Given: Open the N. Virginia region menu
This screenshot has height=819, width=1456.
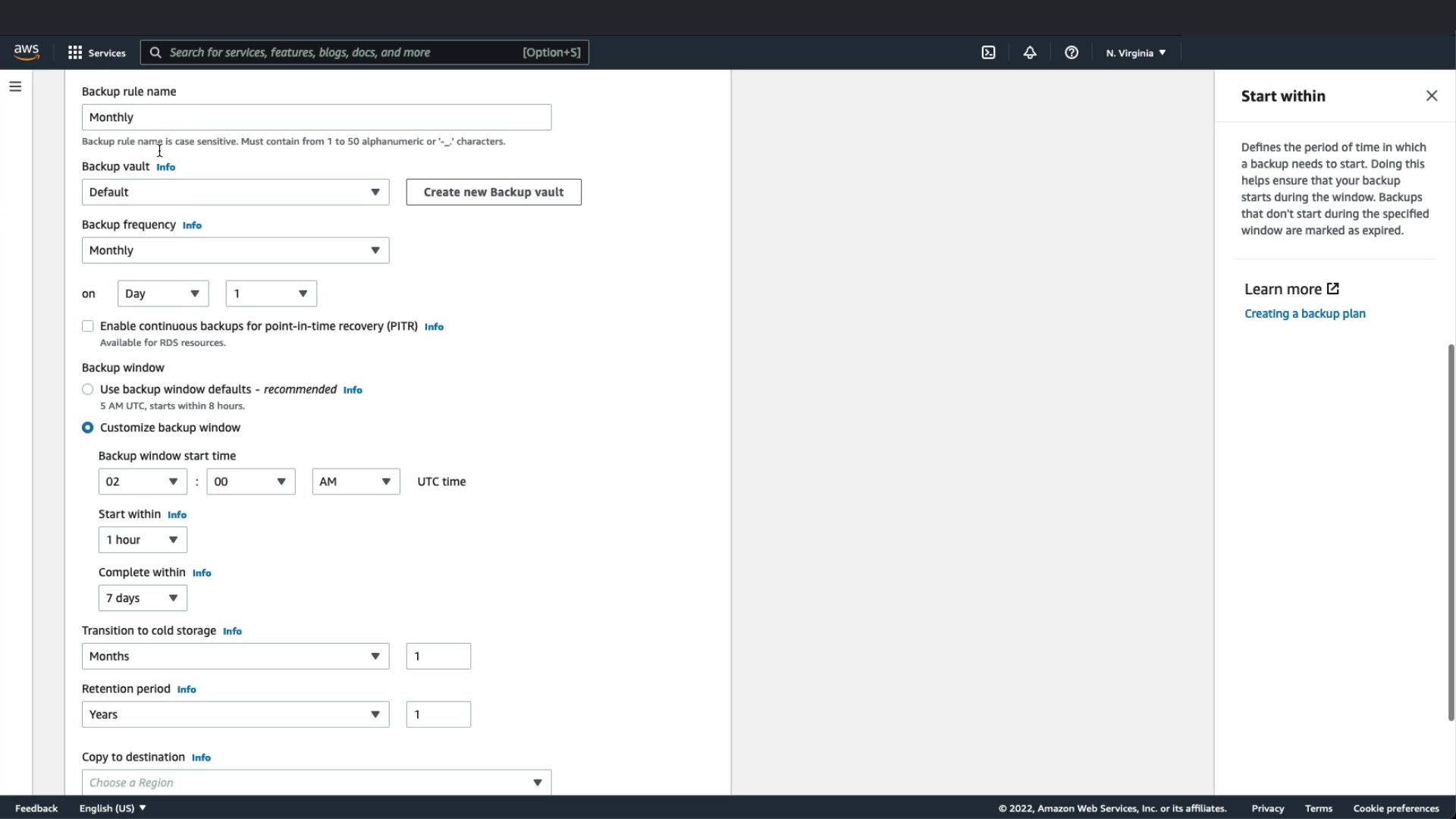Looking at the screenshot, I should 1135,52.
